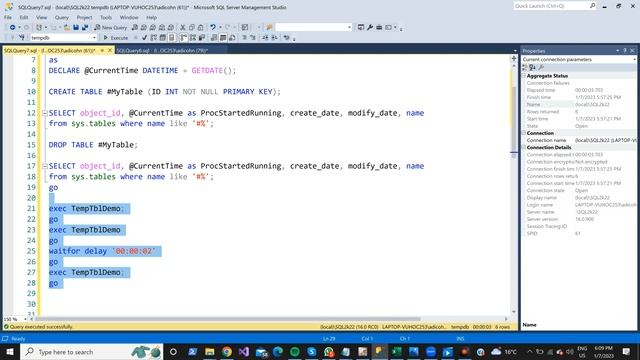
Task: Open the Project menu
Action: (84, 18)
